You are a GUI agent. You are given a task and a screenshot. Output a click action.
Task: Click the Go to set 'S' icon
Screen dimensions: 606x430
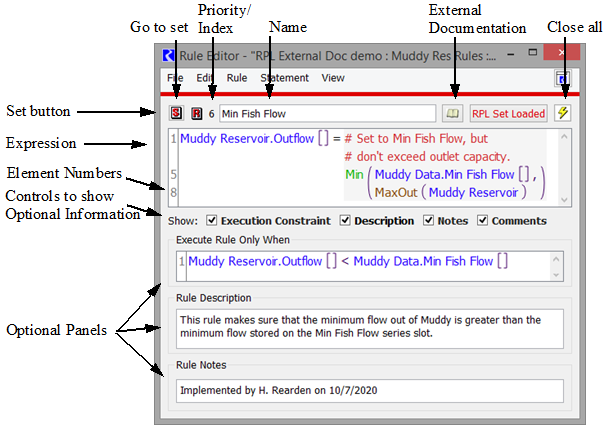[x=177, y=113]
